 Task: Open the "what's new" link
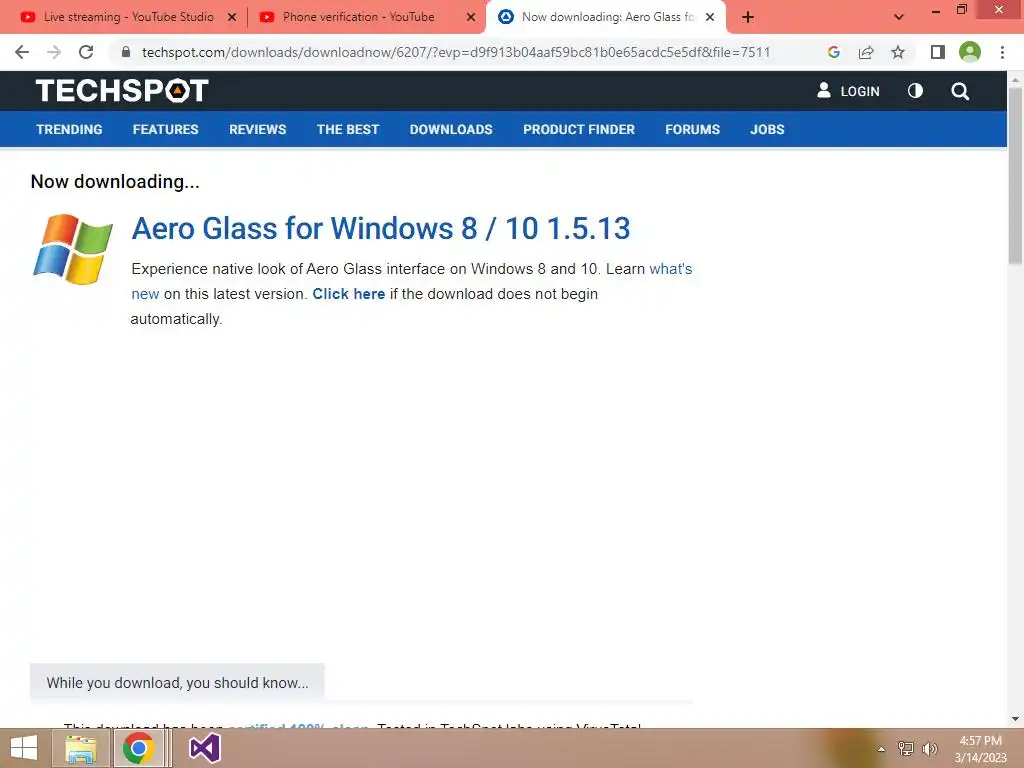coord(671,269)
